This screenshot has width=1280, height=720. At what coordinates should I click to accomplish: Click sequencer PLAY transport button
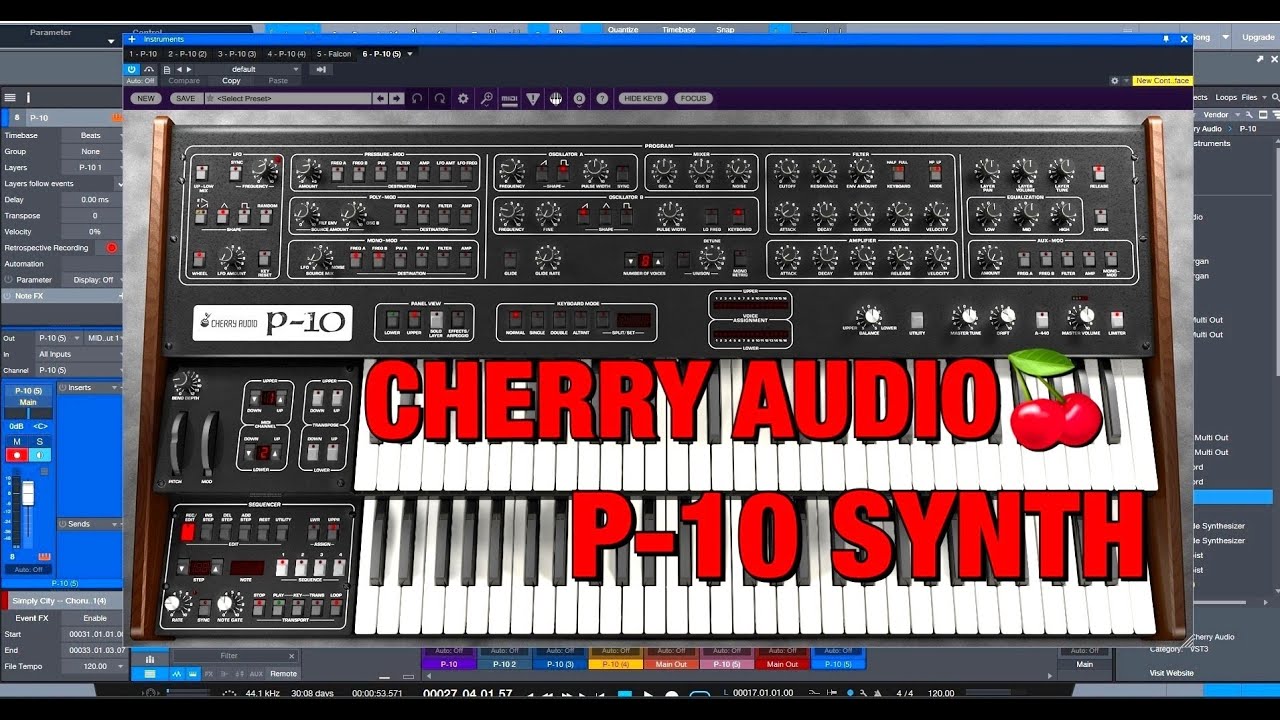pyautogui.click(x=281, y=608)
